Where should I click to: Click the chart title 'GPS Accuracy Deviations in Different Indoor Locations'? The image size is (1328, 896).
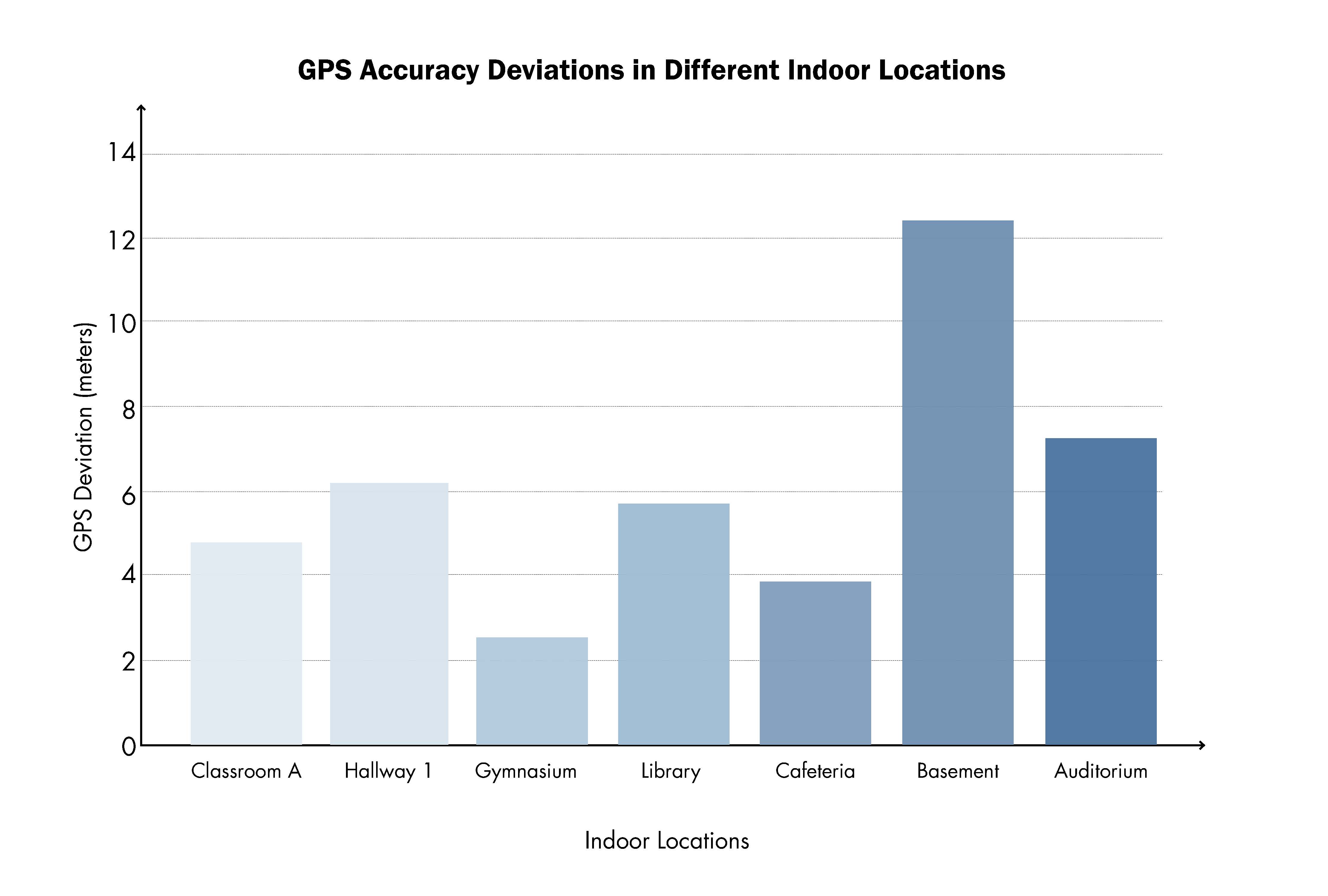pos(651,71)
